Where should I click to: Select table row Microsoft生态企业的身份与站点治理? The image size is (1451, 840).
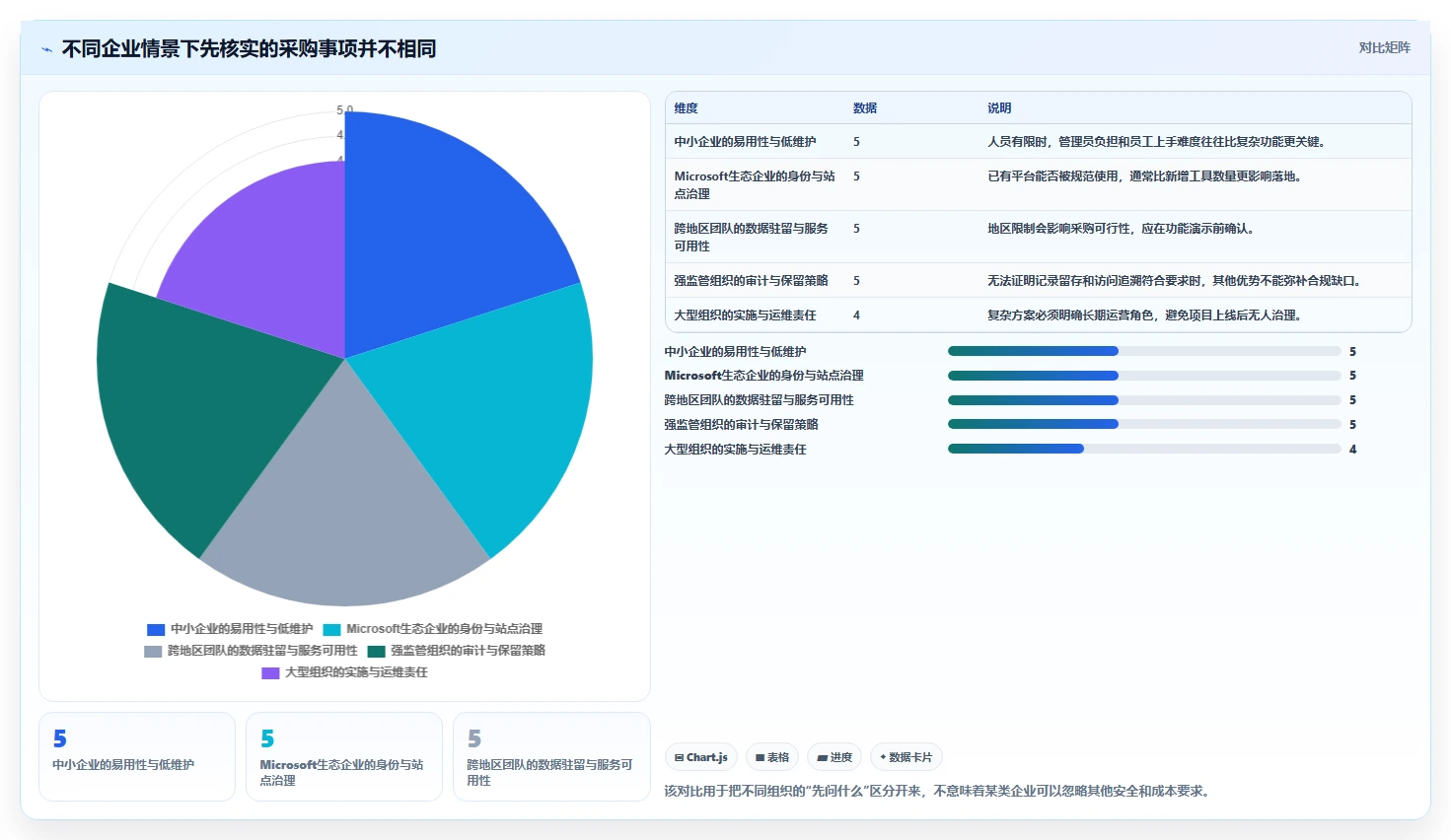pyautogui.click(x=1039, y=185)
